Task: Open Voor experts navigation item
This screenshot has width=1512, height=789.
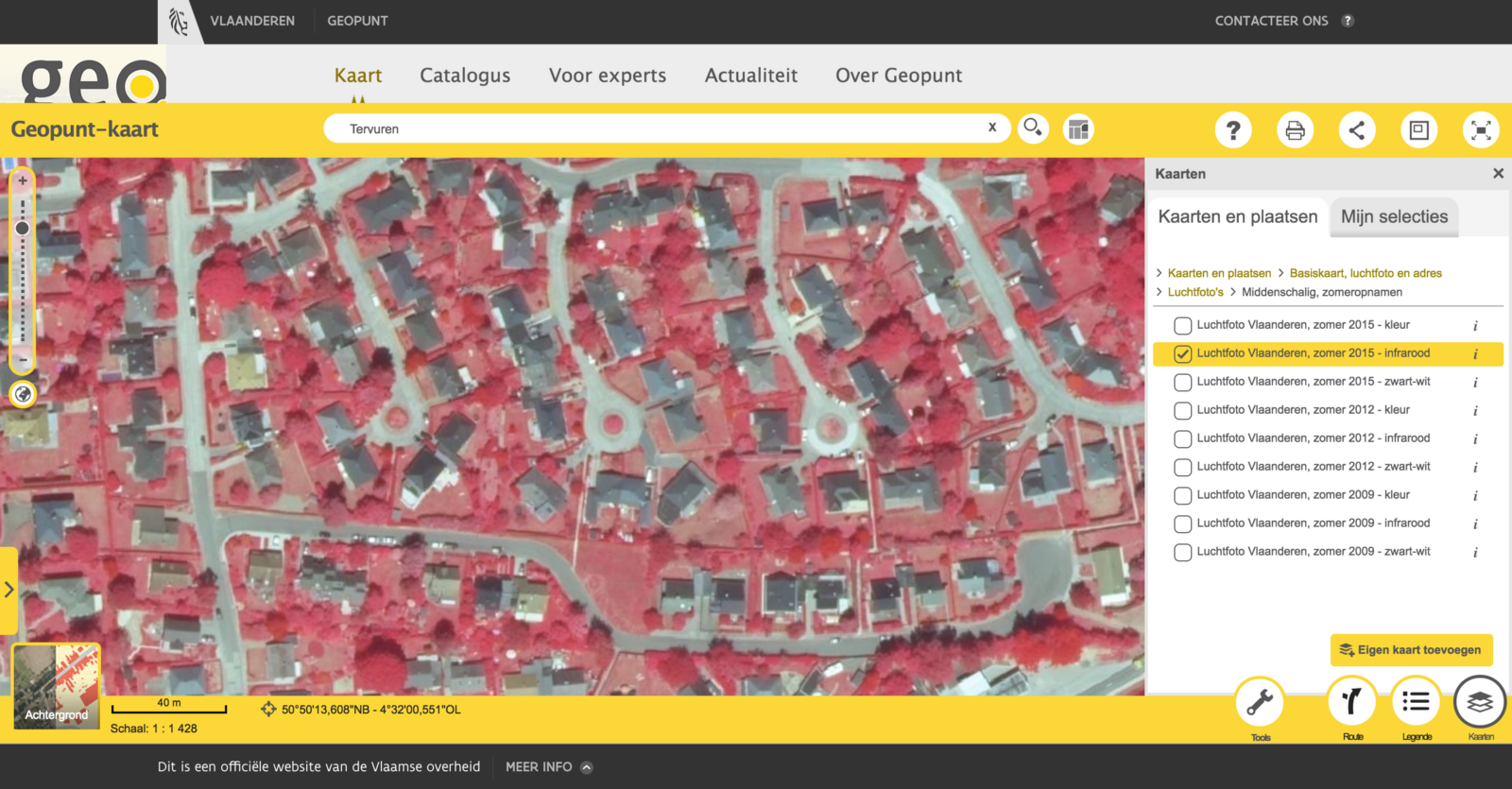Action: (608, 76)
